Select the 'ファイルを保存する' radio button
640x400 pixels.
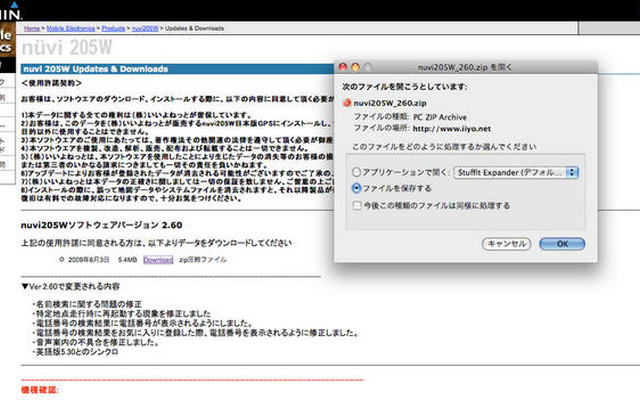tap(356, 188)
